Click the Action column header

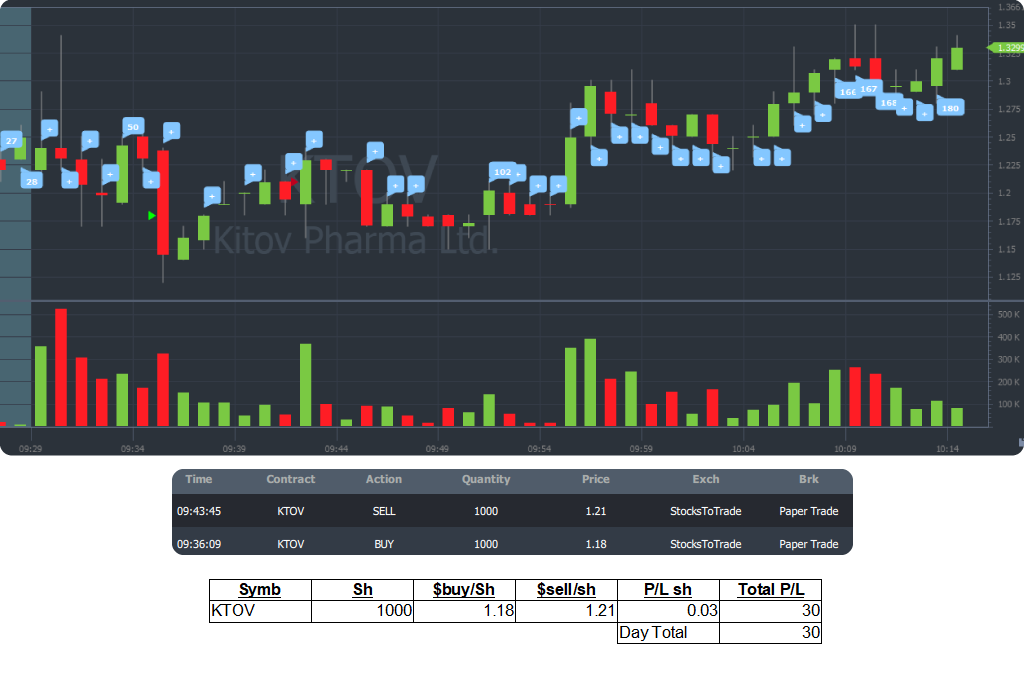(x=384, y=480)
